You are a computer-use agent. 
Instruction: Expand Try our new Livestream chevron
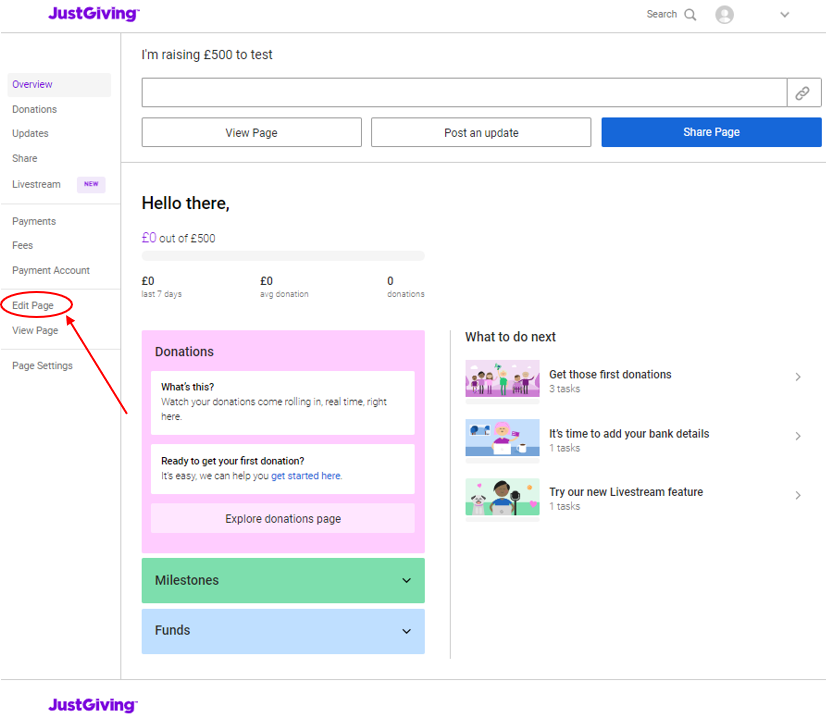[798, 495]
